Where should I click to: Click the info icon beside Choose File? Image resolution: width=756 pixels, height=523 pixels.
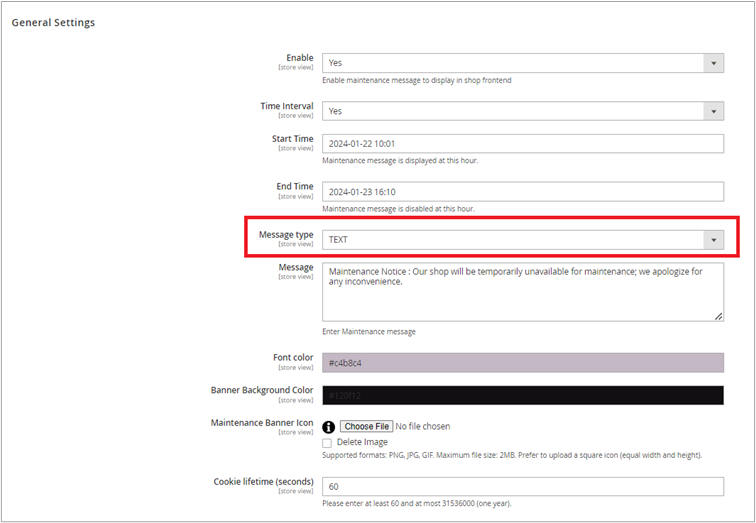click(x=328, y=426)
